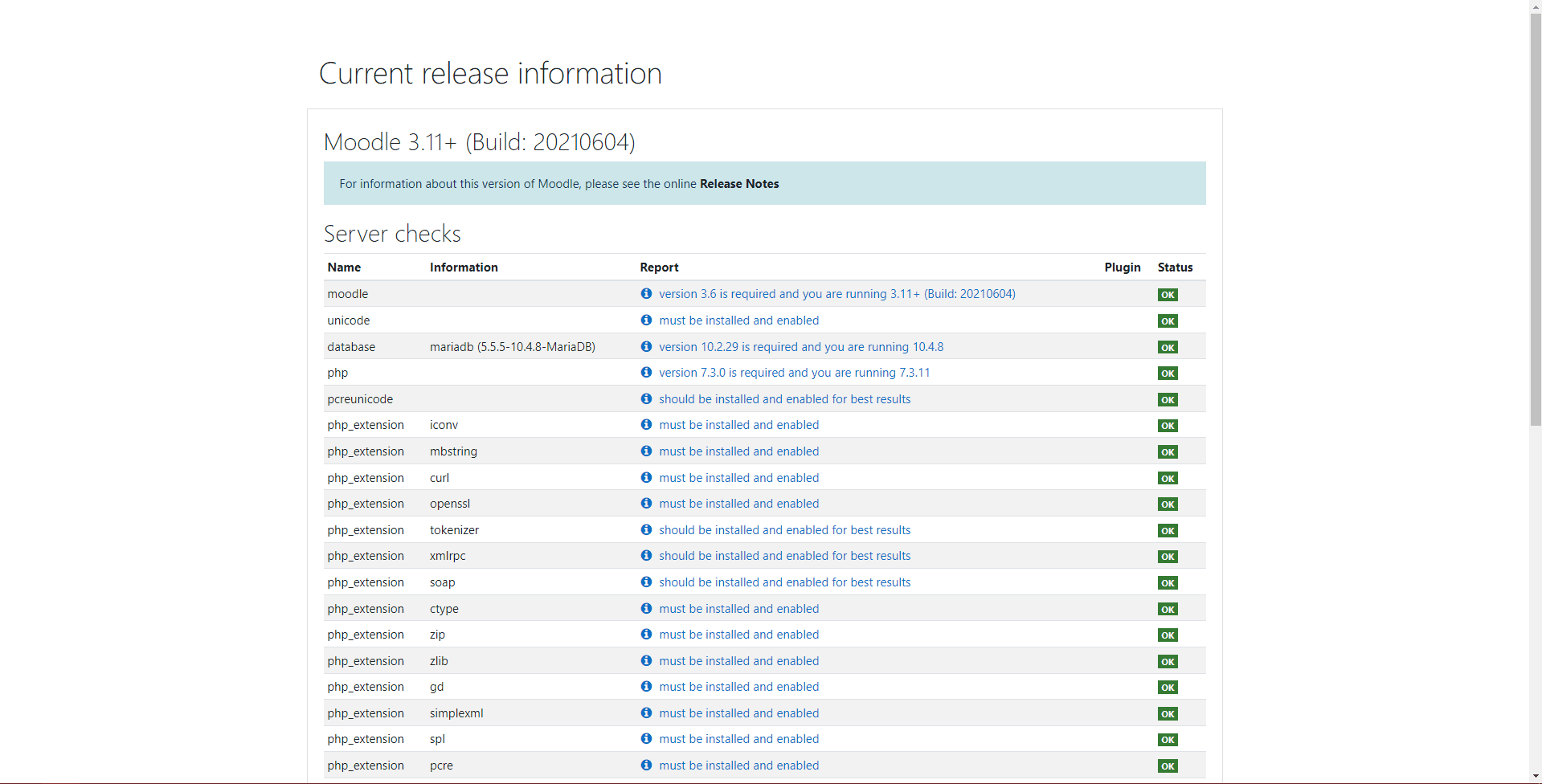Click the info icon in the zlib row

click(646, 660)
